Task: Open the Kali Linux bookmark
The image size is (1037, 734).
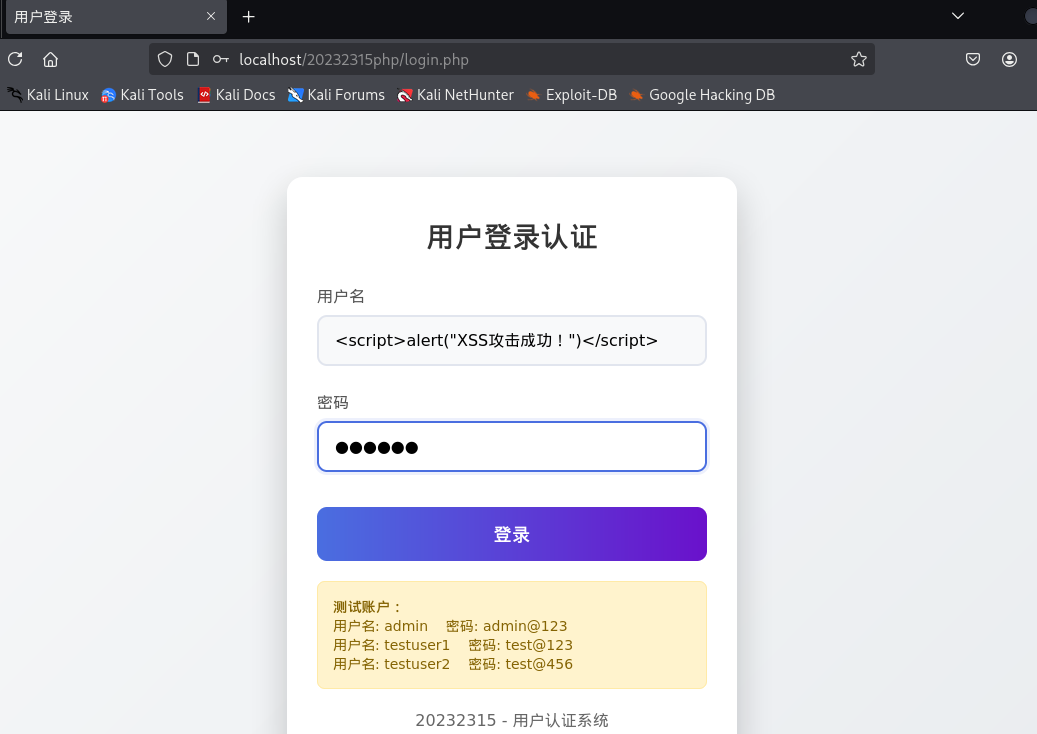Action: (48, 95)
